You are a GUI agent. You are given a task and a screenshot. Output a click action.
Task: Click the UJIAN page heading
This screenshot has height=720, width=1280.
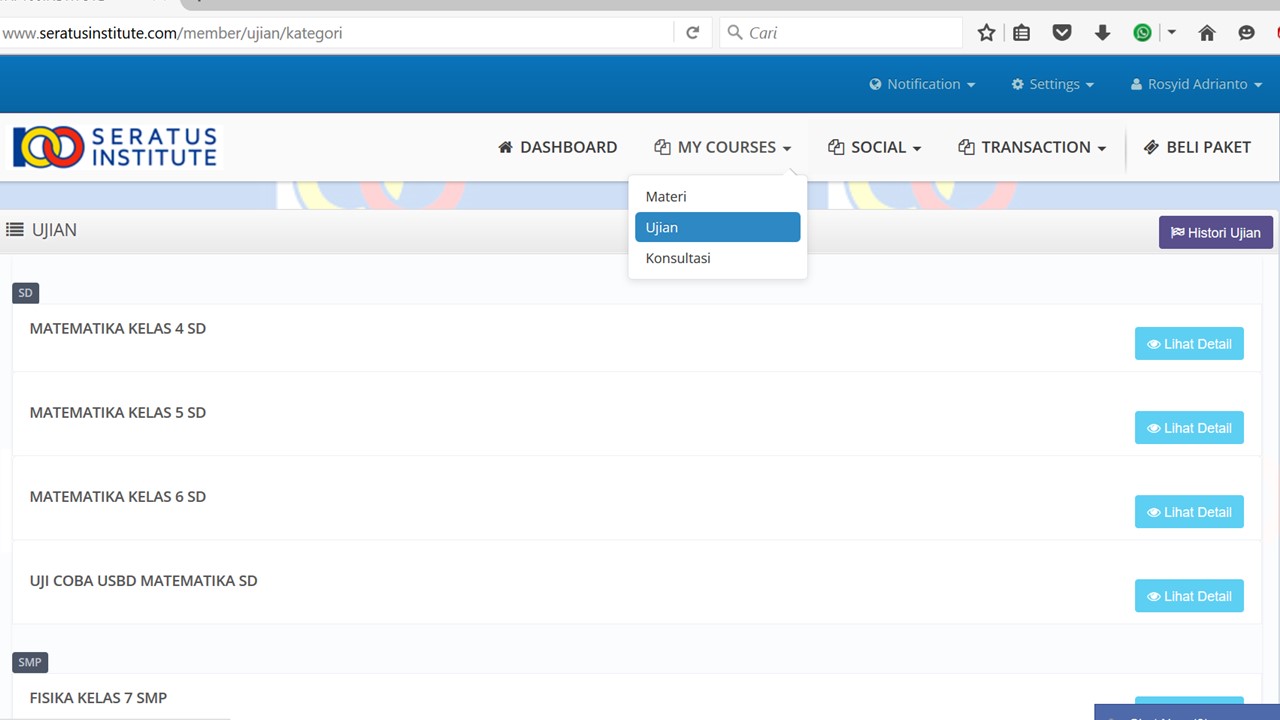click(x=54, y=230)
